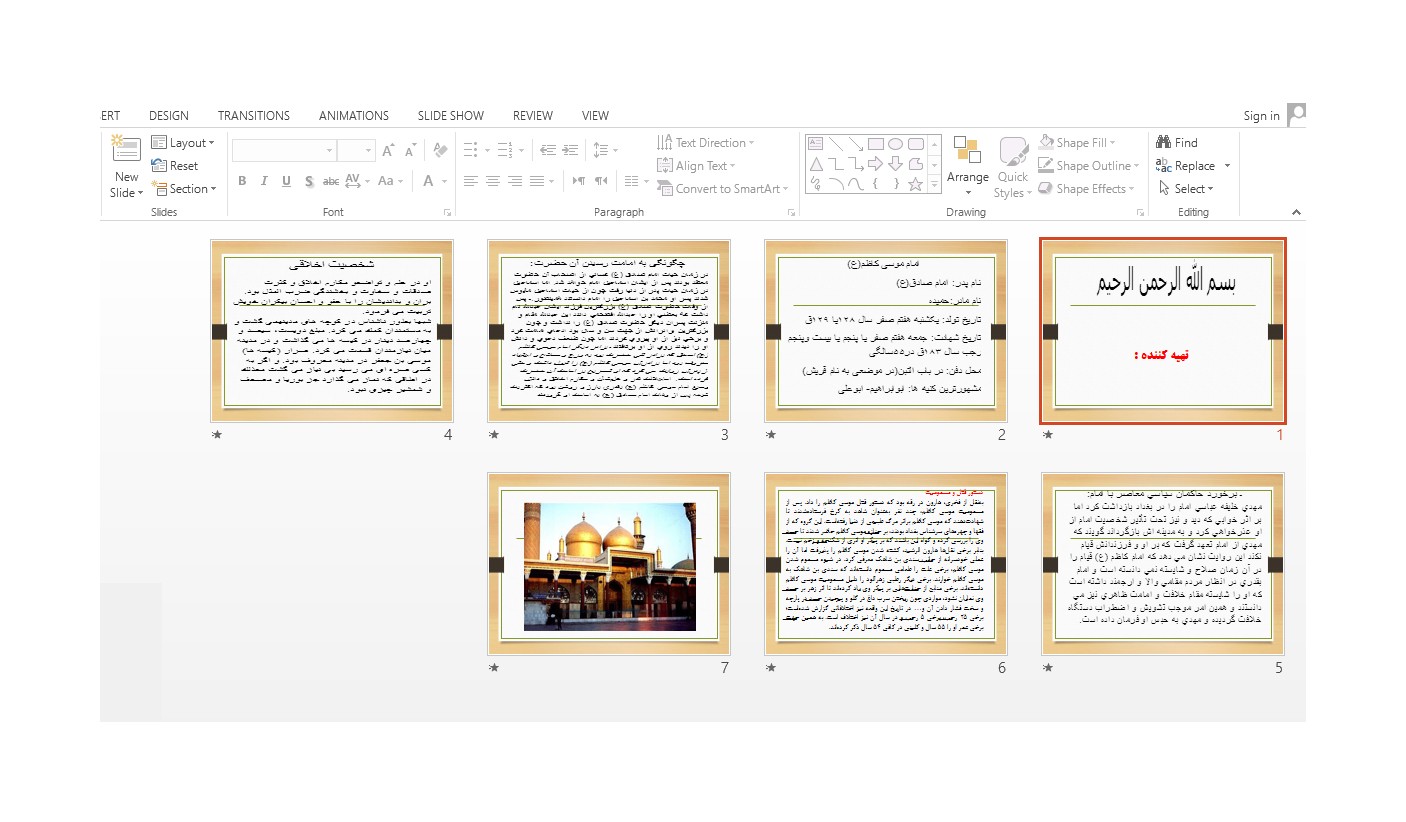Select the Rectangle shape in gallery
The image size is (1406, 822).
[876, 143]
